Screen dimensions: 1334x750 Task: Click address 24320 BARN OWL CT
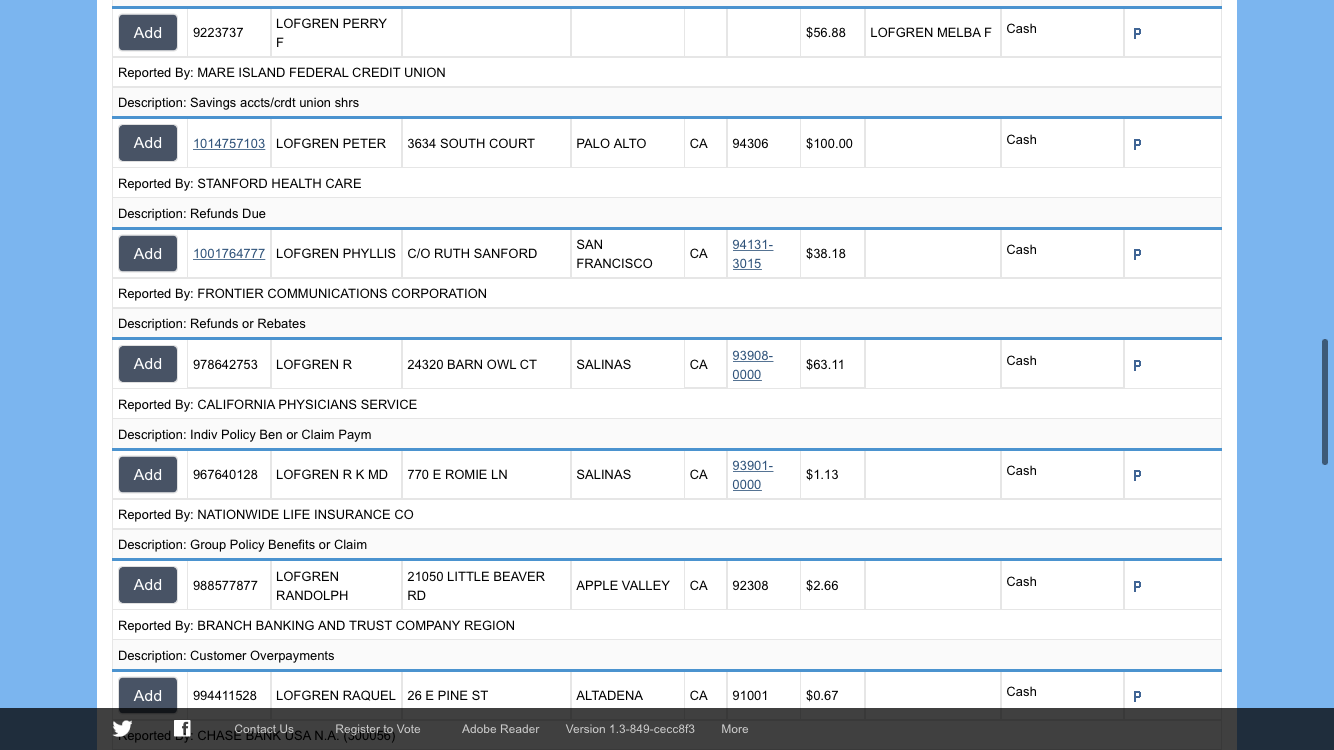[472, 365]
